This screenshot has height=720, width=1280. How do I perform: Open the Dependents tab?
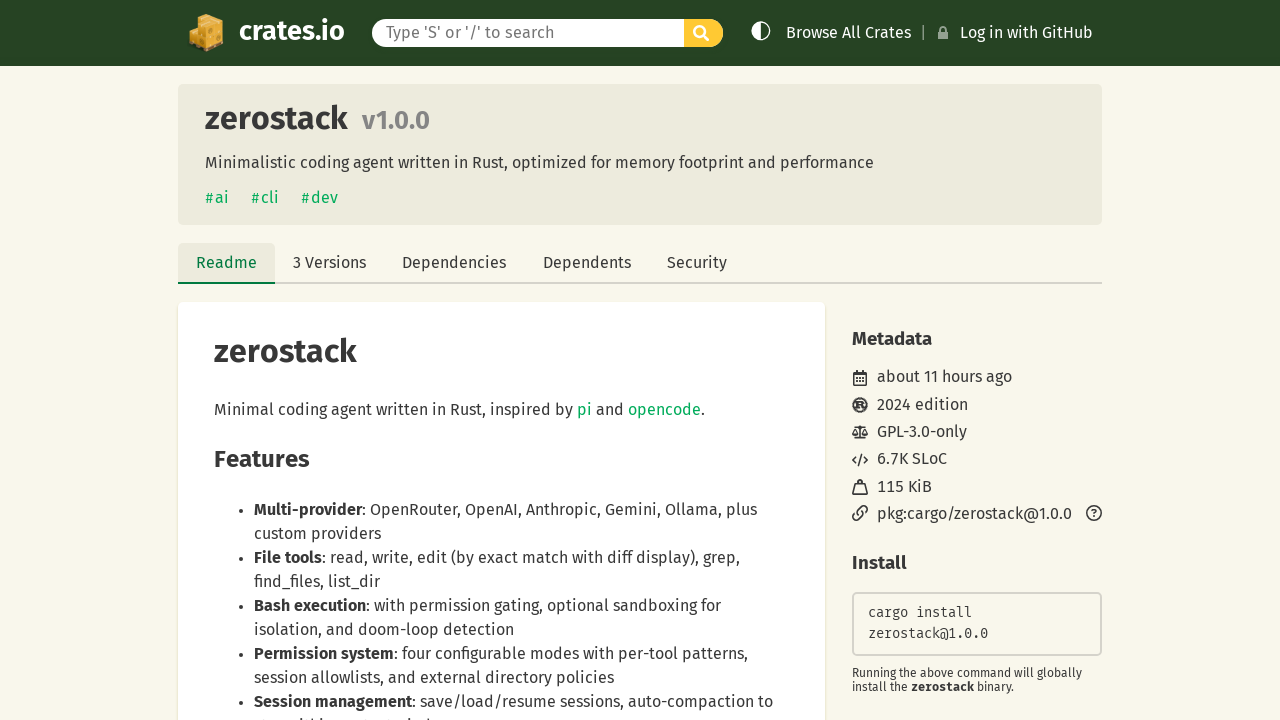point(587,263)
